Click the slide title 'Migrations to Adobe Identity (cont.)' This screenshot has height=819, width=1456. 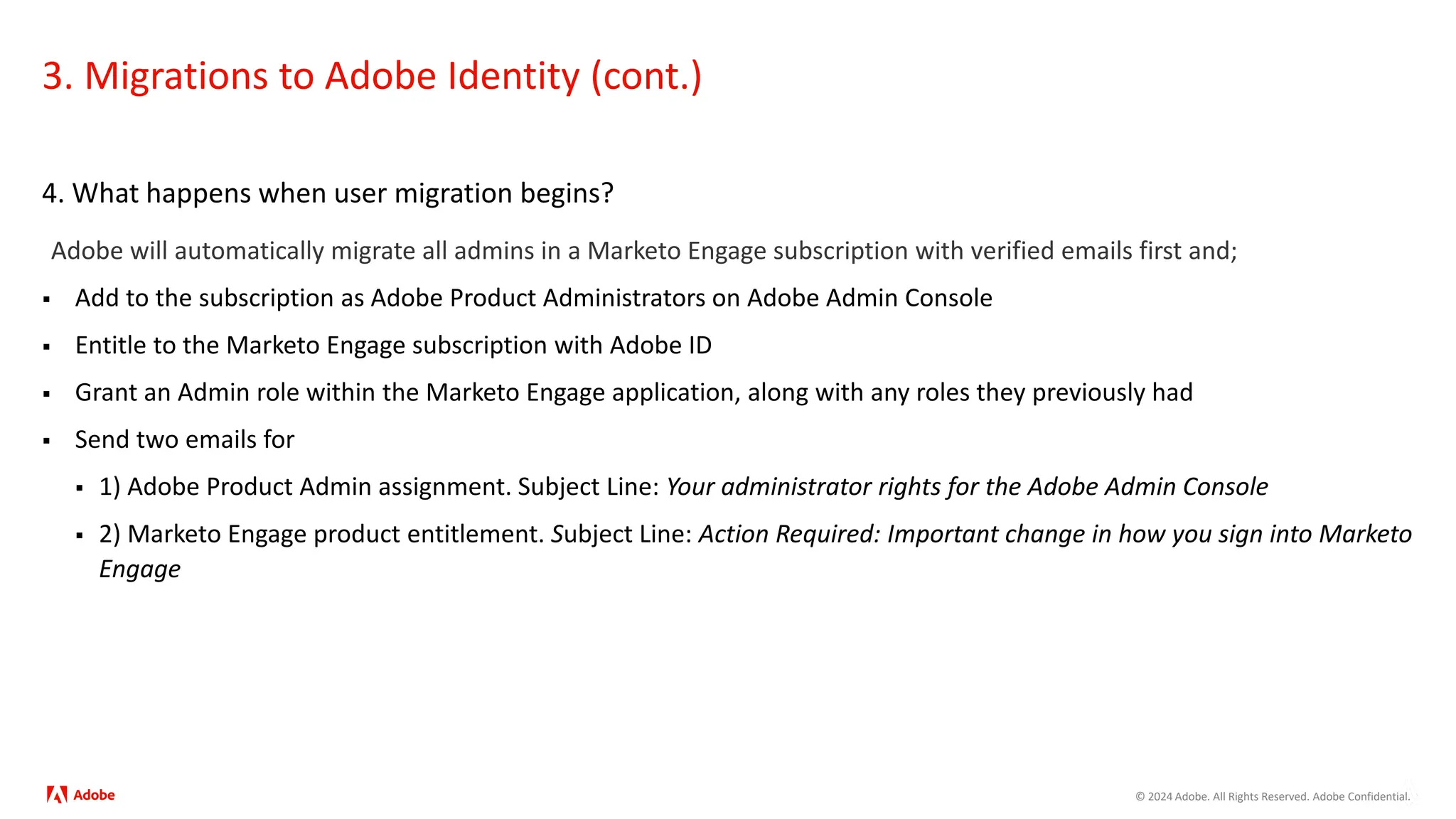(372, 75)
